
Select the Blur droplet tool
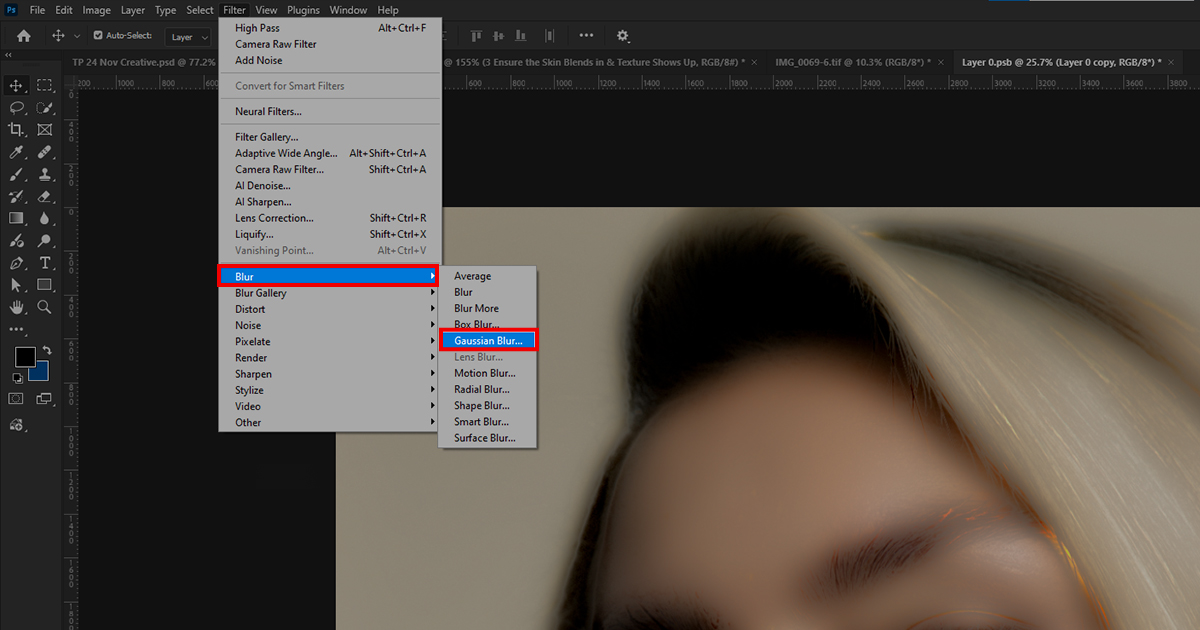click(45, 219)
